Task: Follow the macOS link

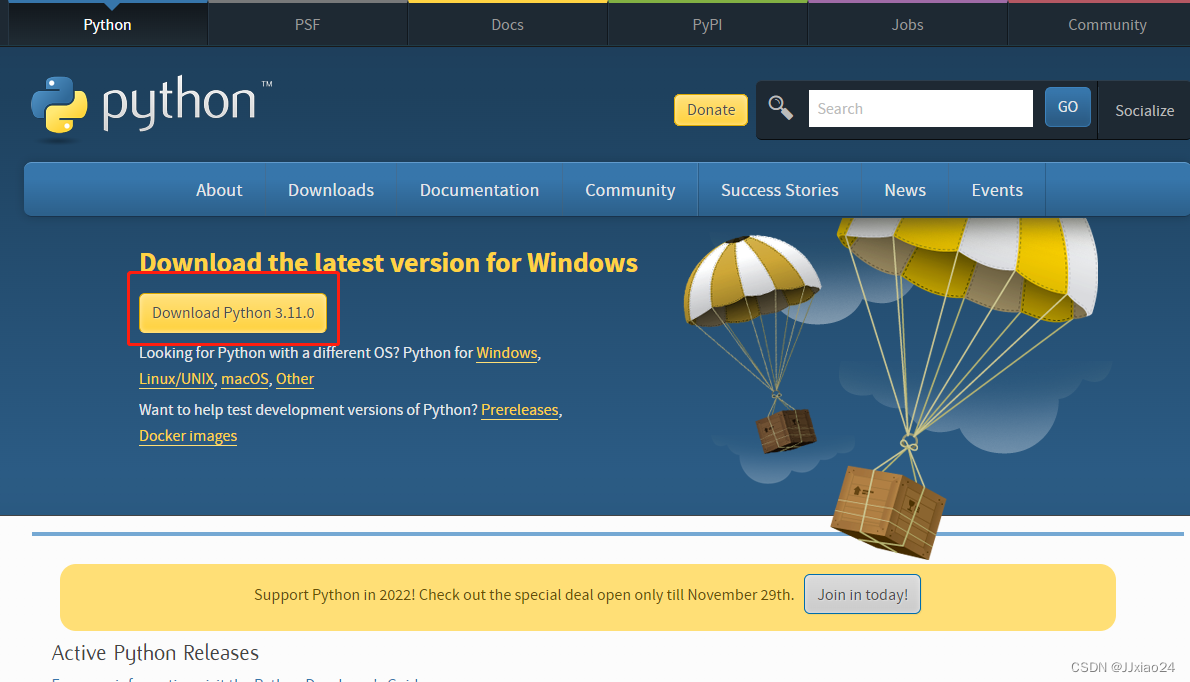Action: click(x=245, y=379)
